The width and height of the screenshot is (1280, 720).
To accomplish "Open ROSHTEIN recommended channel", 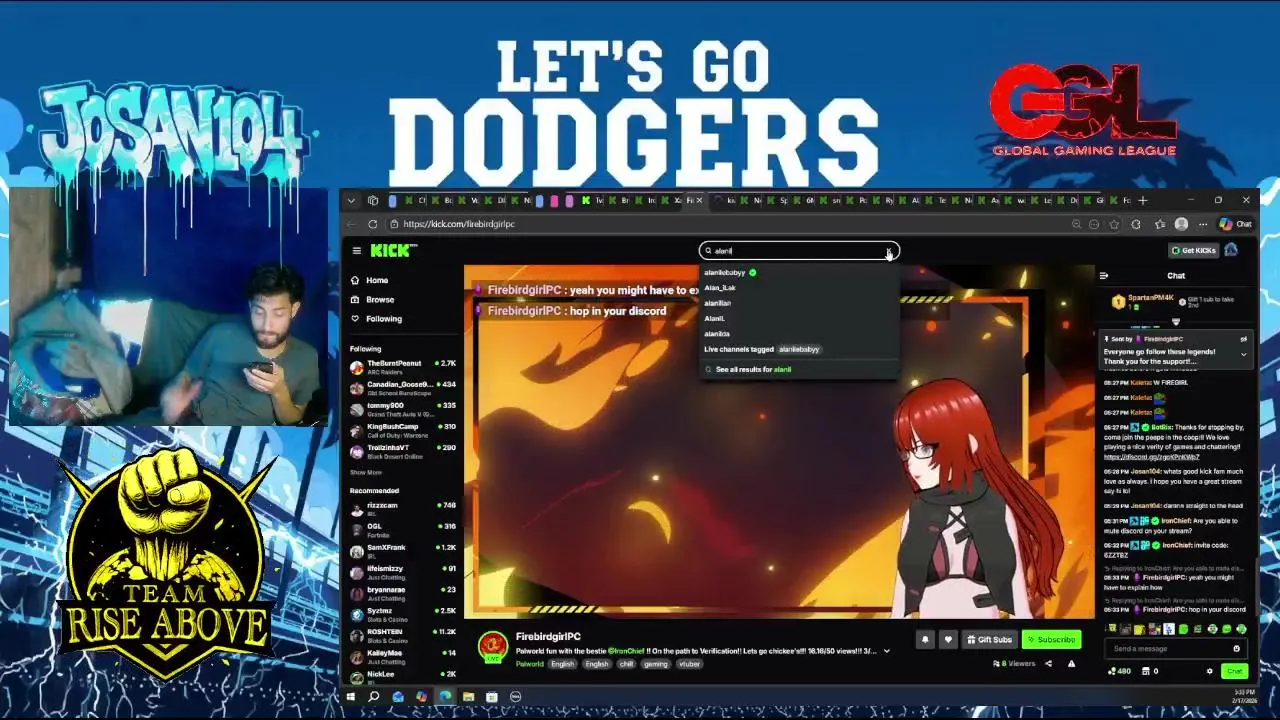I will [x=403, y=635].
